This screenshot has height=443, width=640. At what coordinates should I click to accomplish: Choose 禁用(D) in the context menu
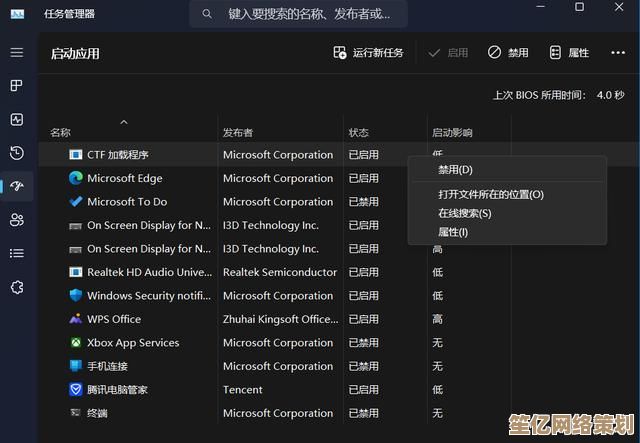455,170
